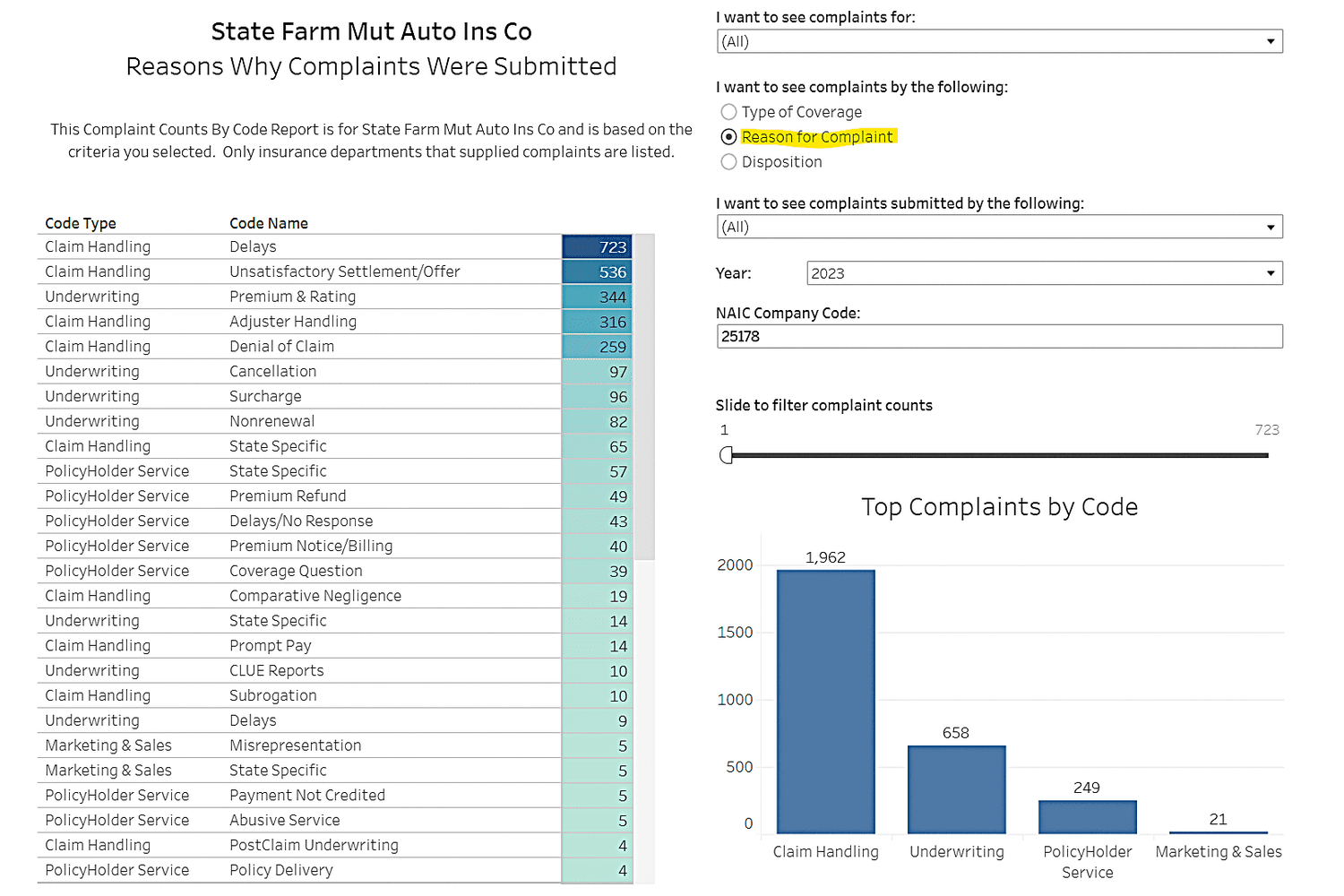Click the Underwriting bar showing 658
This screenshot has width=1344, height=896.
tap(956, 789)
